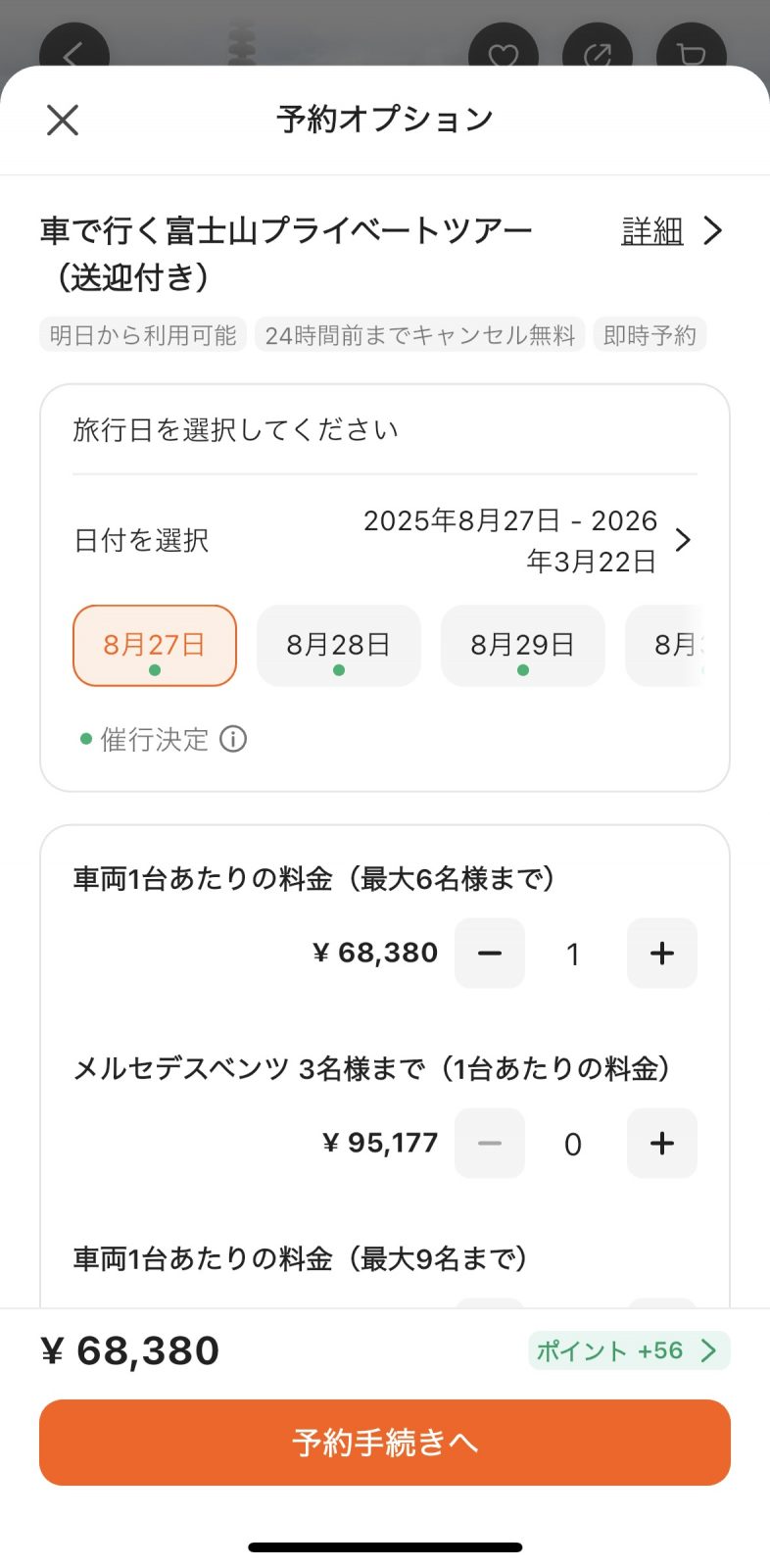Select the 8月28日 date chip

pyautogui.click(x=339, y=646)
